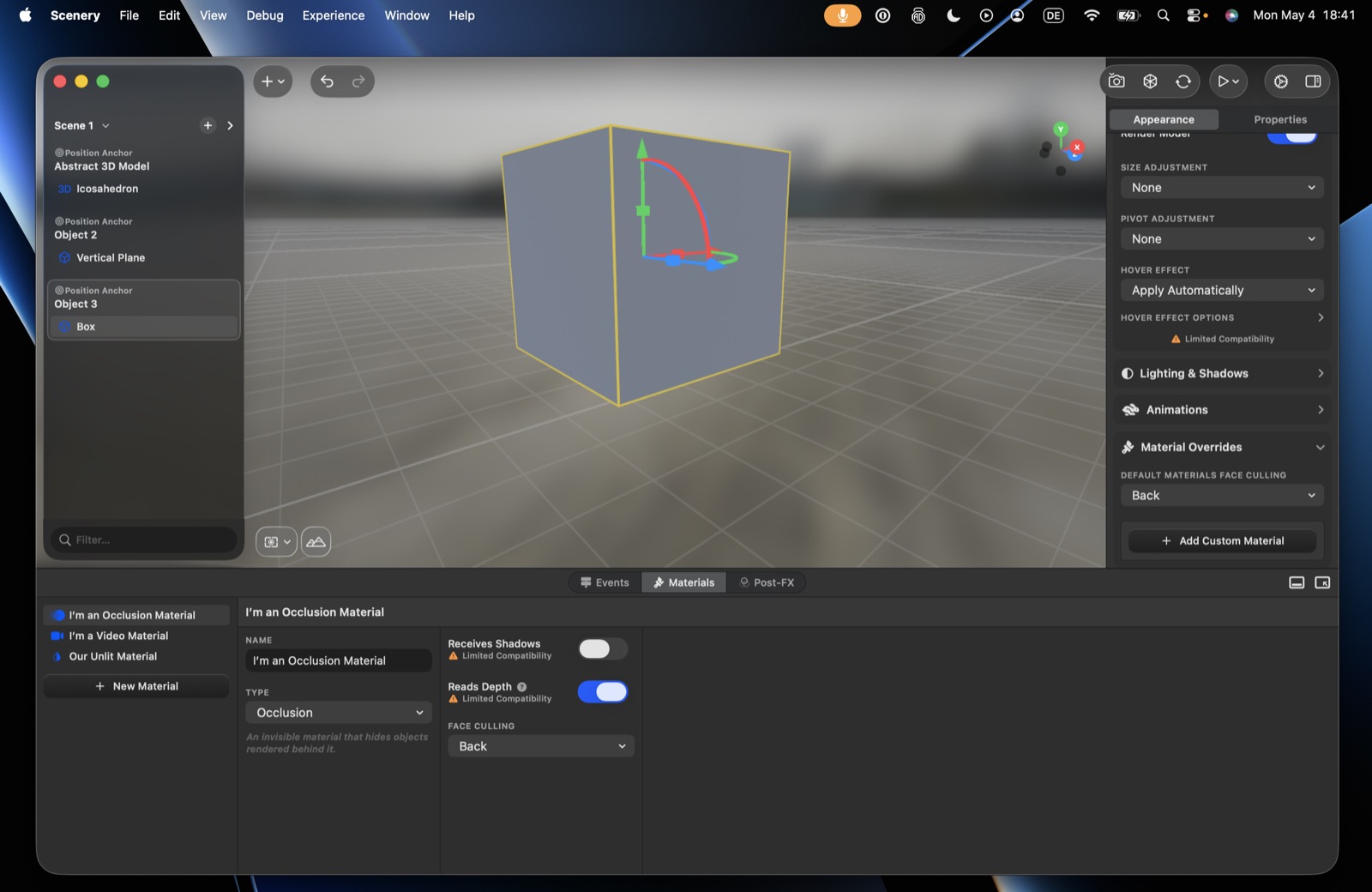This screenshot has width=1372, height=892.
Task: Open the Scene 1 selector dropdown
Action: 81,125
